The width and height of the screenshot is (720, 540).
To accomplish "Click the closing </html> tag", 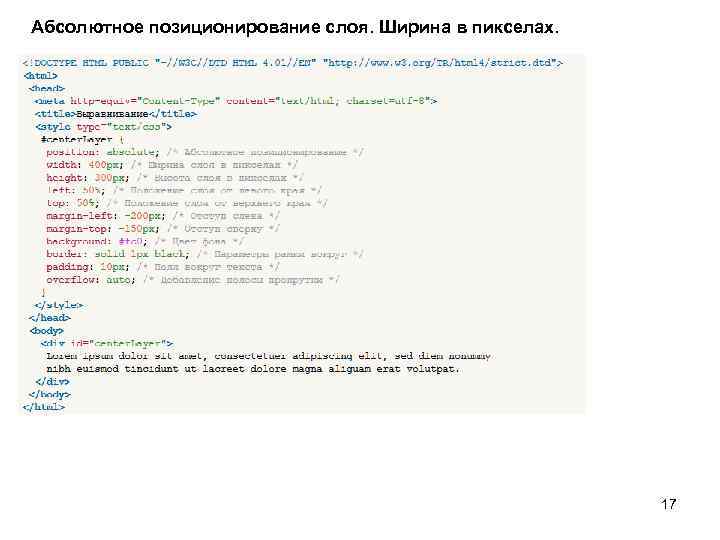I will tap(44, 407).
